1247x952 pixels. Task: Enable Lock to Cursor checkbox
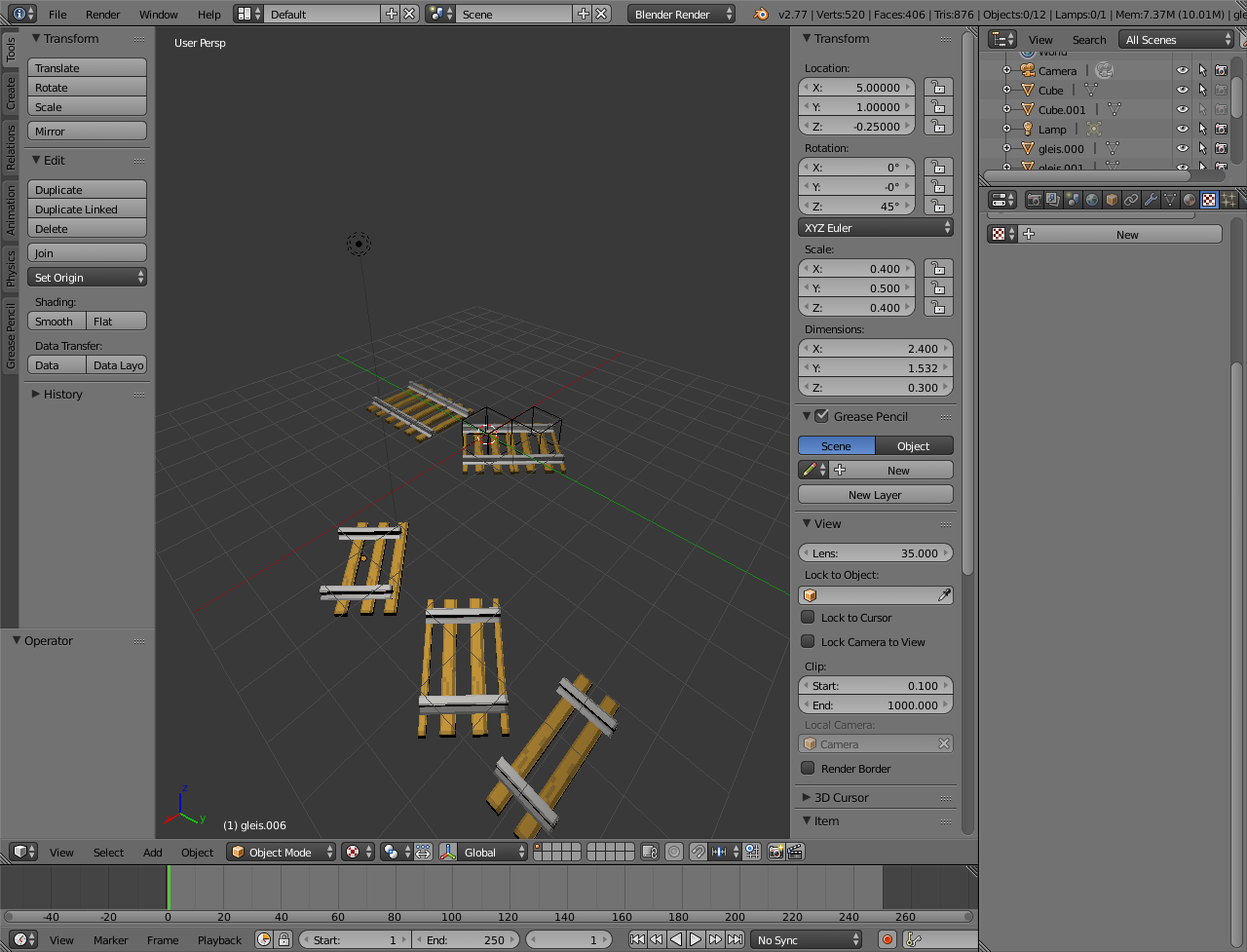[808, 617]
